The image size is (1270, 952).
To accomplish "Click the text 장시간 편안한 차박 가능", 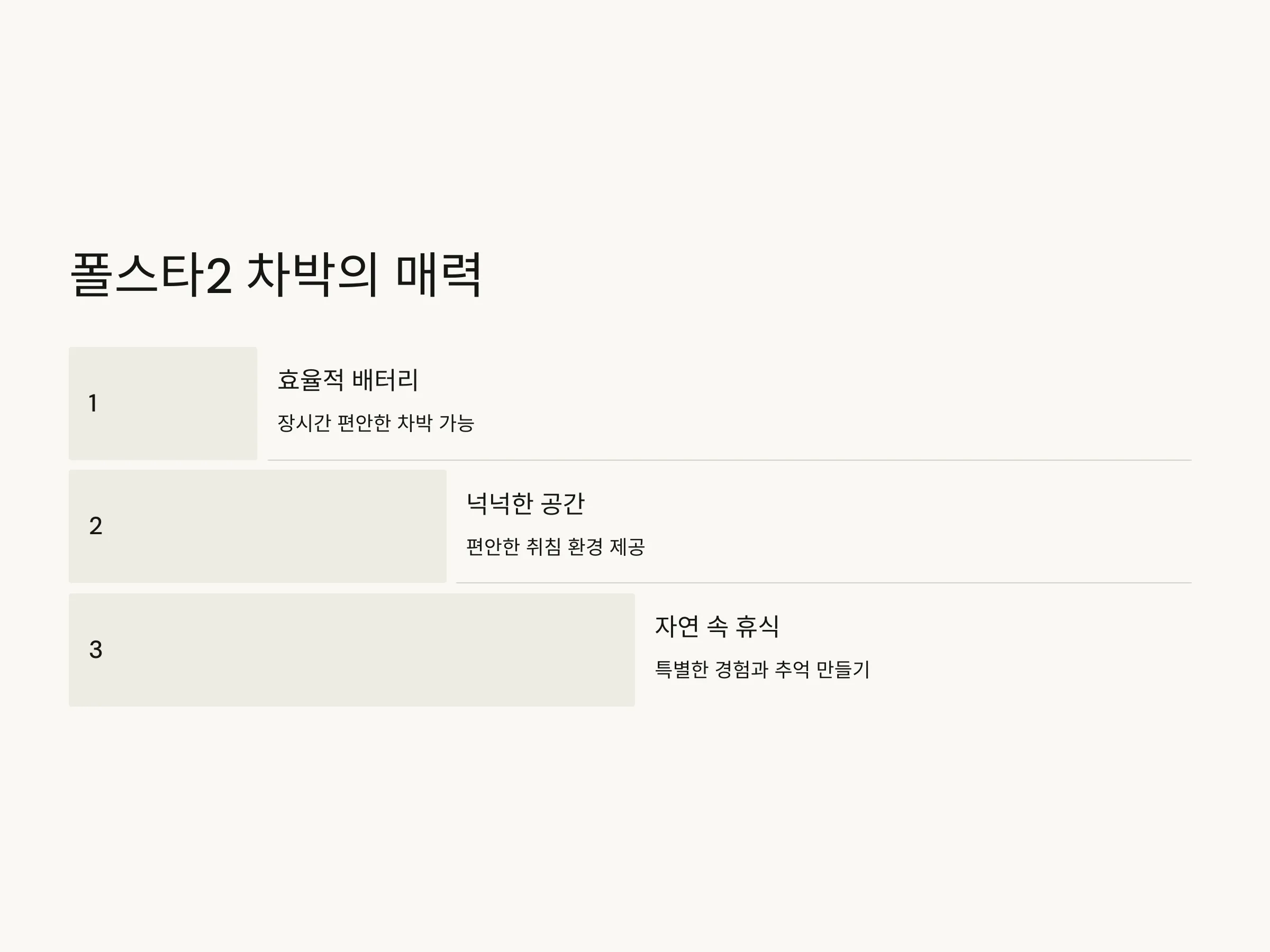I will (x=376, y=423).
